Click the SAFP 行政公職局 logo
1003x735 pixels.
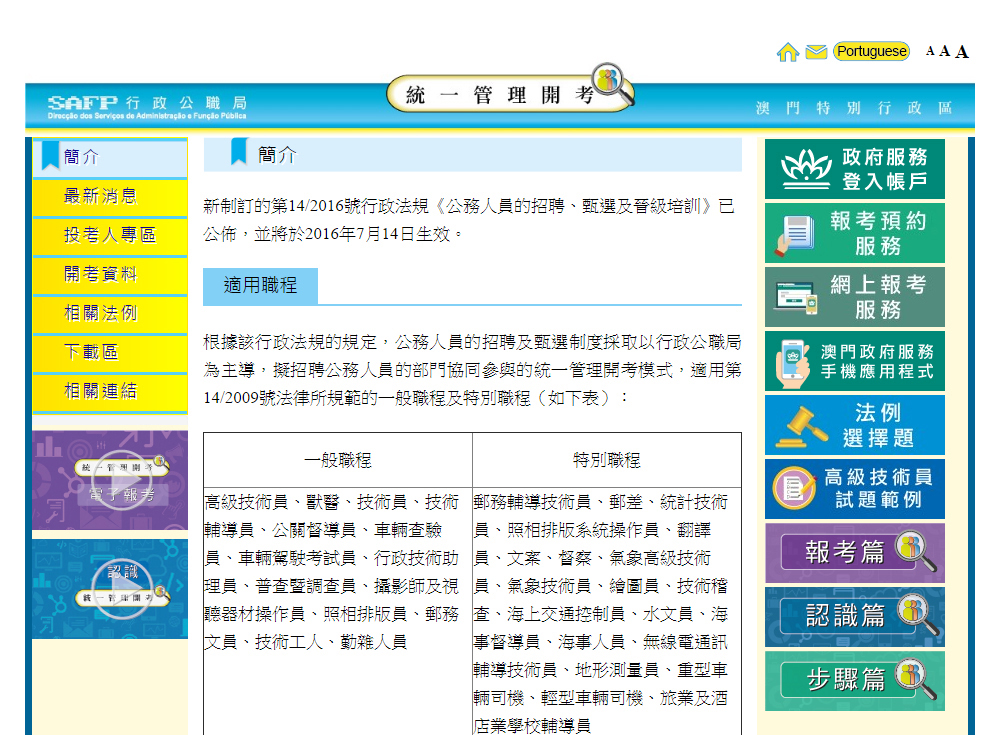click(x=147, y=104)
